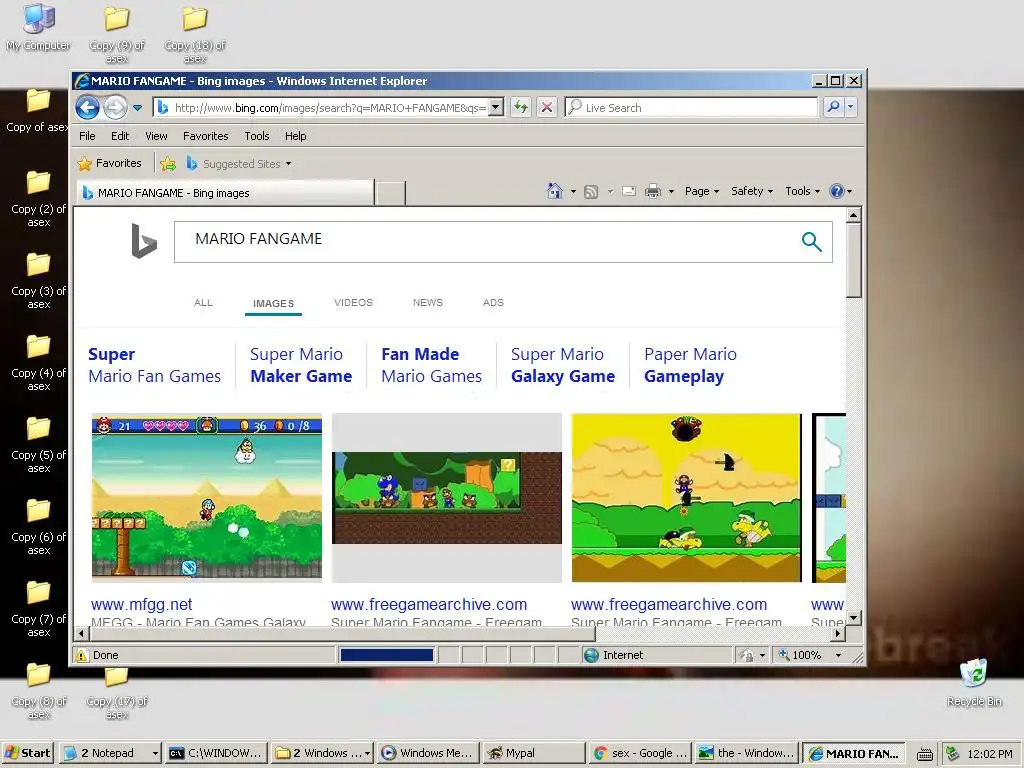Click the Internet security zone indicator
The height and width of the screenshot is (768, 1024).
point(656,655)
